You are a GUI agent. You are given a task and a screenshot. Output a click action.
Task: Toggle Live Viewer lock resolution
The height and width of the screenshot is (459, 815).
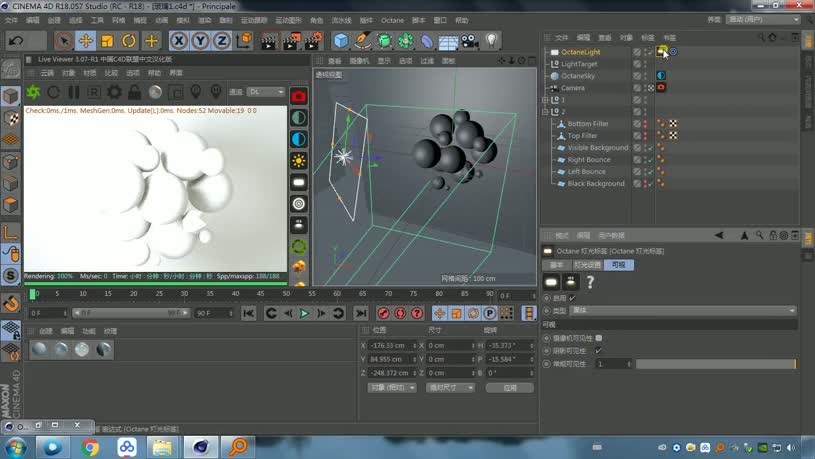point(135,92)
